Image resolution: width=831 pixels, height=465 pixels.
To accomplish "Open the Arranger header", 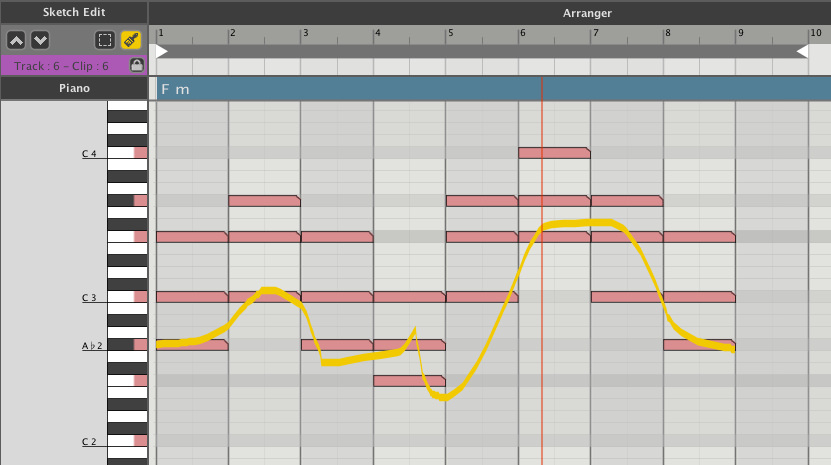I will (587, 13).
